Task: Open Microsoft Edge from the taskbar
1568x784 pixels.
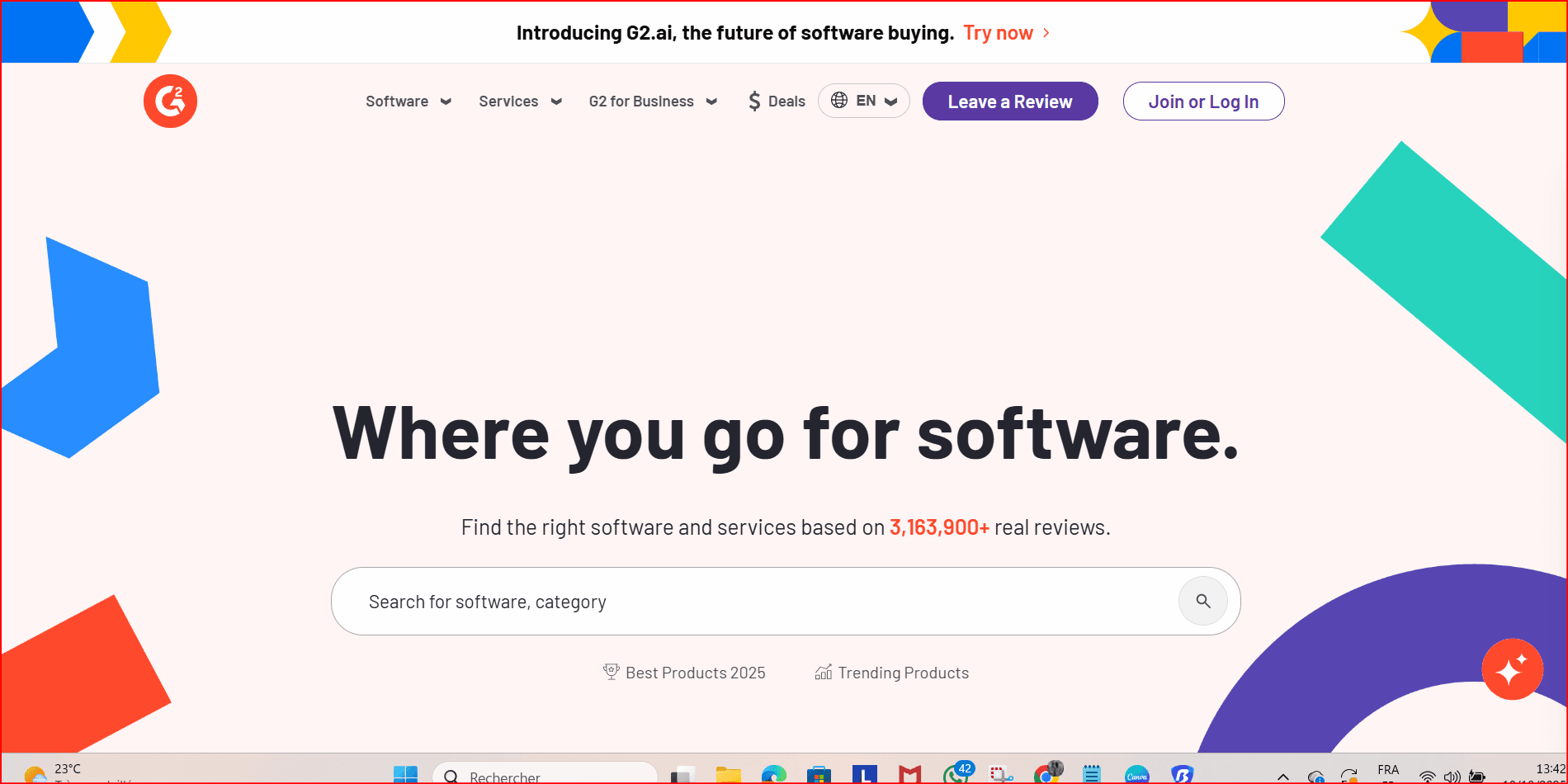Action: tap(773, 774)
